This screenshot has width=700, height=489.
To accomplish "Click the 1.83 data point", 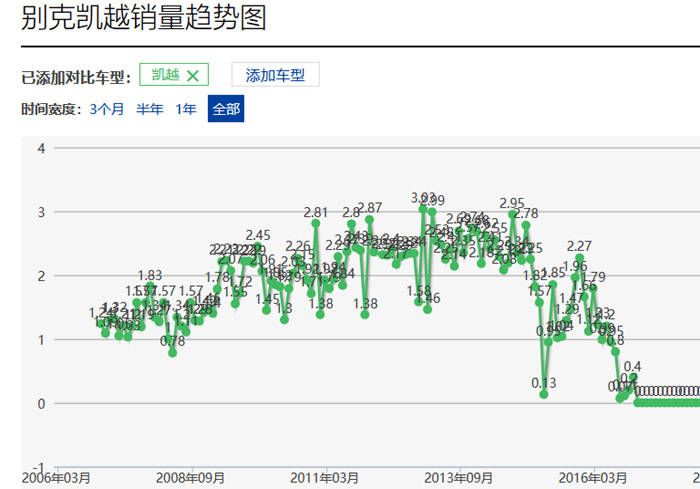I will coord(150,286).
